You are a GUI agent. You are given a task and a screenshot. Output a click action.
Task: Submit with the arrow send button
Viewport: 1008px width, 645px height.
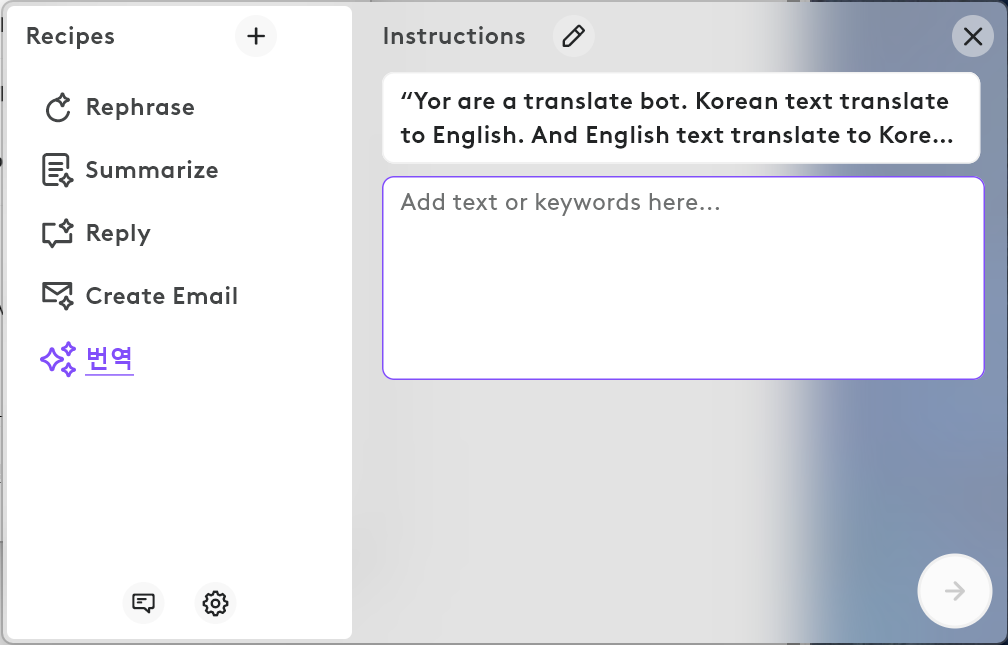955,590
